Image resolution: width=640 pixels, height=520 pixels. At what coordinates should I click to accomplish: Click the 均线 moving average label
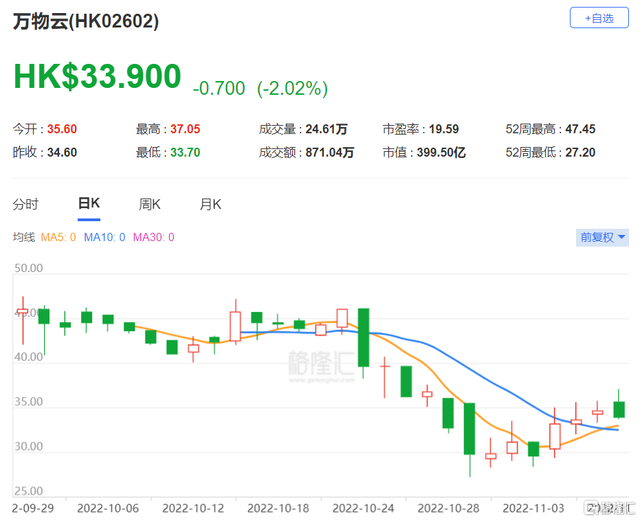(x=24, y=237)
